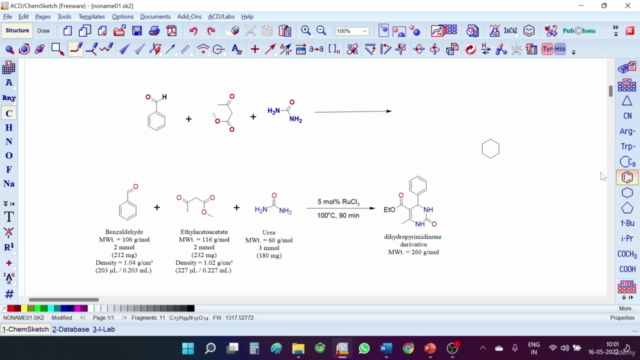Click the Clean Structure red swirl icon
Image resolution: width=640 pixels, height=360 pixels.
(x=470, y=49)
